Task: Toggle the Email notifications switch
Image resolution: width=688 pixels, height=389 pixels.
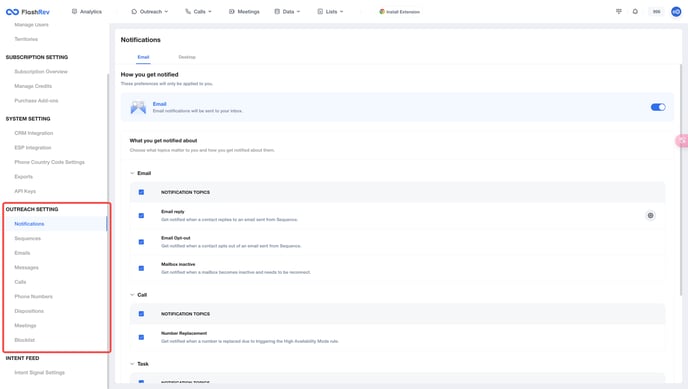Action: [x=658, y=107]
